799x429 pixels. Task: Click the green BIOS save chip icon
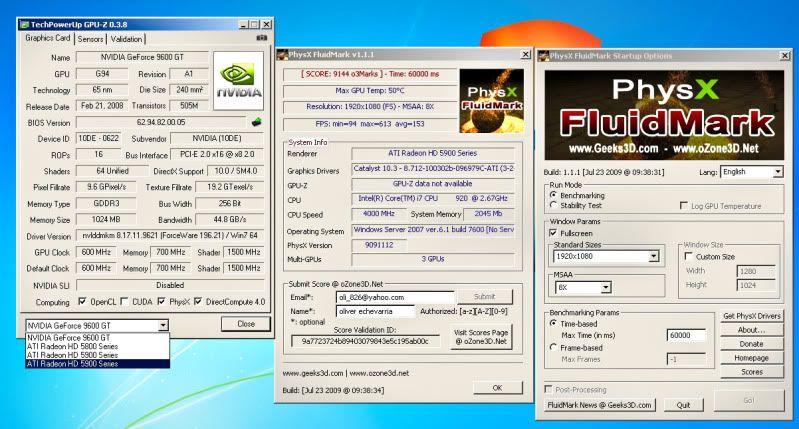coord(256,122)
